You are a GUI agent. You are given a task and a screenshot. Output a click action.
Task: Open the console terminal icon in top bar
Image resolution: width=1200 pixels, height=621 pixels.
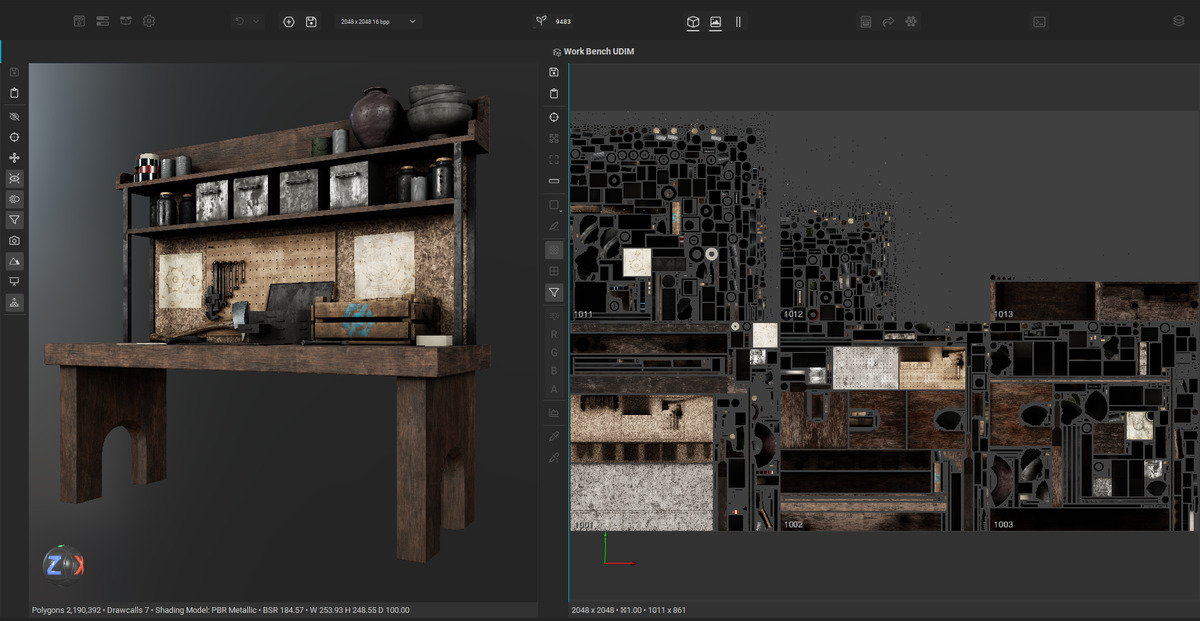pos(1039,21)
